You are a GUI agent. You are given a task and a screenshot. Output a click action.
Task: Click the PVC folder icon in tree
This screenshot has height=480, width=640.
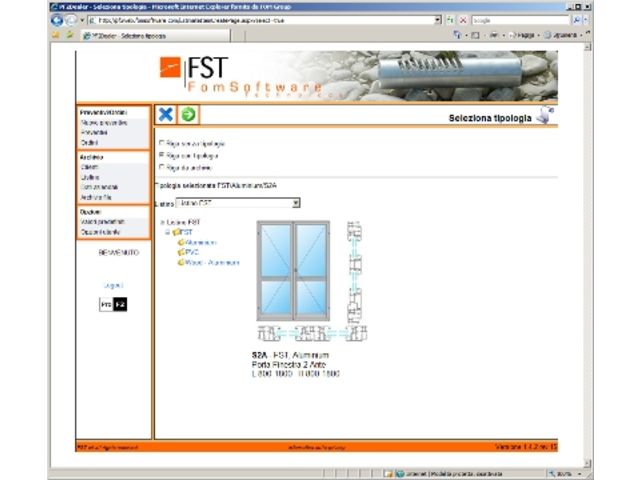[181, 252]
